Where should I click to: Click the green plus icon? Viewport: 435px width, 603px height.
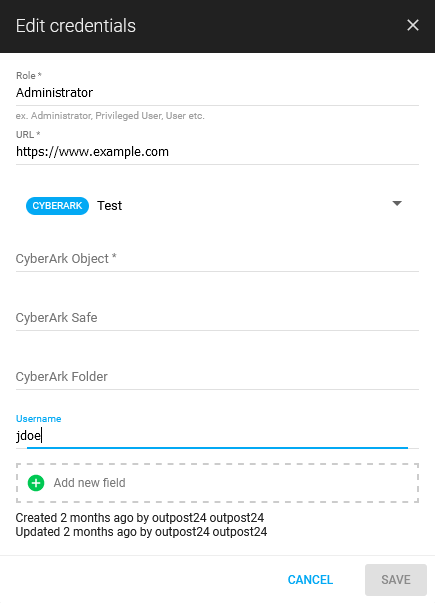click(36, 483)
